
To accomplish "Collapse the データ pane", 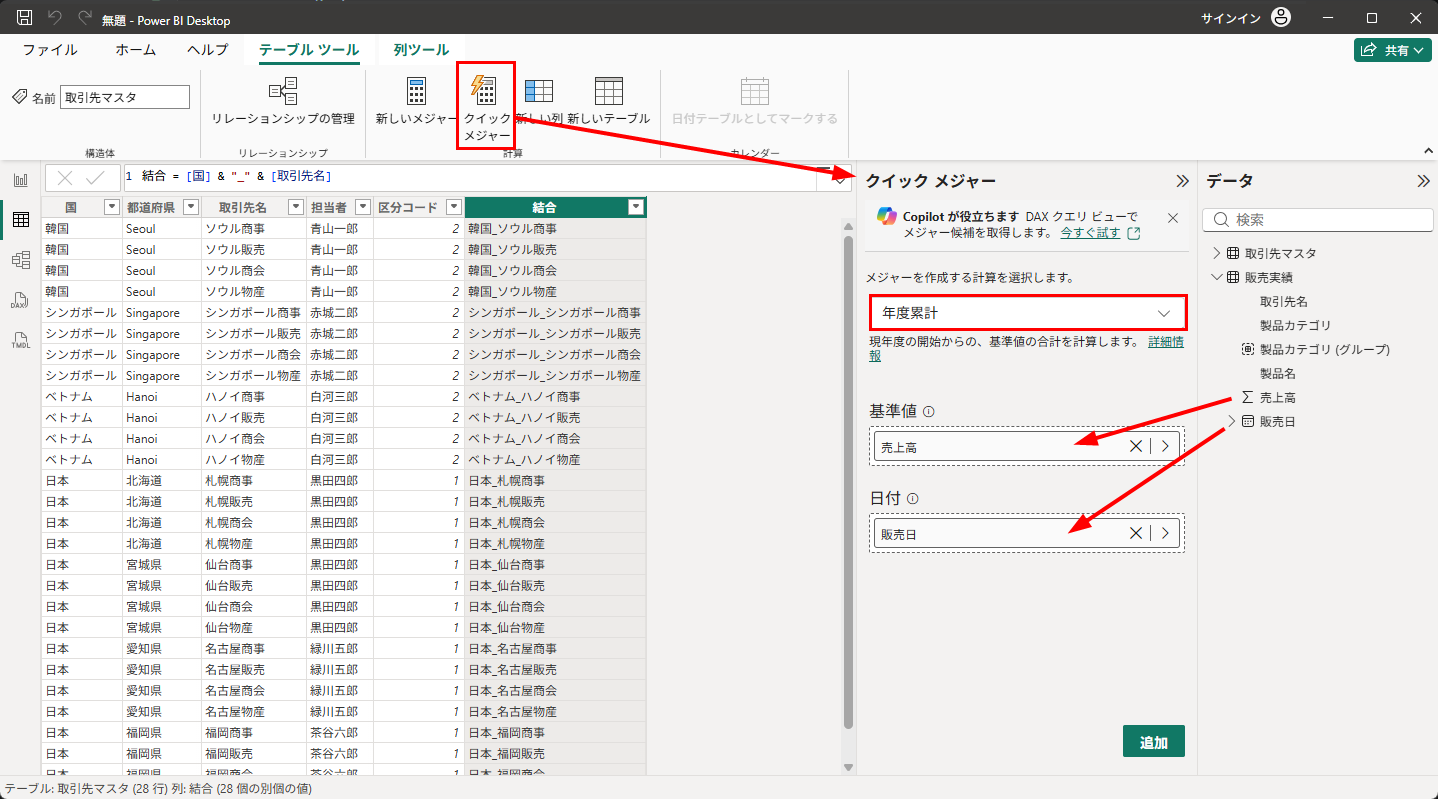I will tap(1423, 181).
